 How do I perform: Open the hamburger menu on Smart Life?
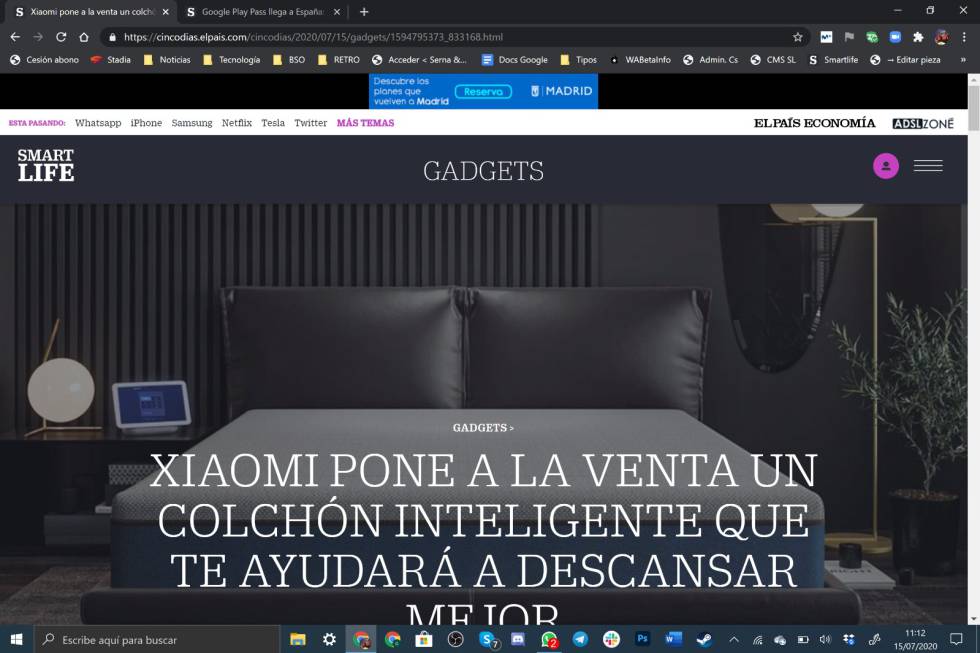pyautogui.click(x=928, y=166)
